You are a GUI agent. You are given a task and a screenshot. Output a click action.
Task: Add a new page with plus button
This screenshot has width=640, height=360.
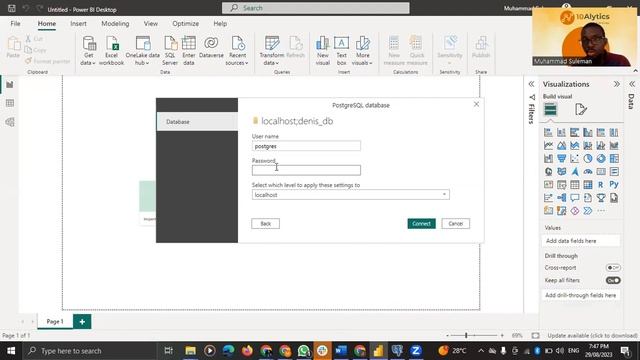pyautogui.click(x=82, y=322)
